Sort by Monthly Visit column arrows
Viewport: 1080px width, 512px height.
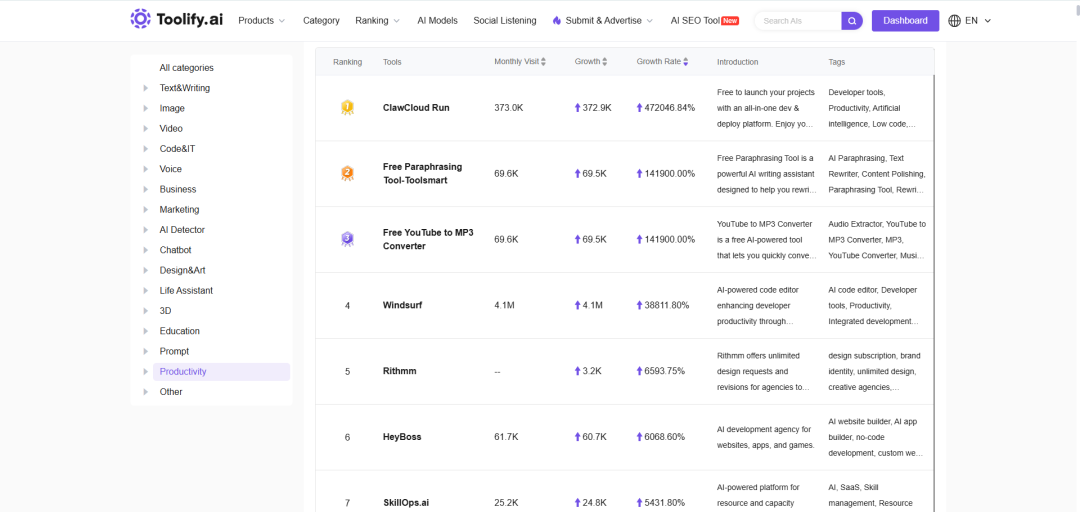point(543,62)
